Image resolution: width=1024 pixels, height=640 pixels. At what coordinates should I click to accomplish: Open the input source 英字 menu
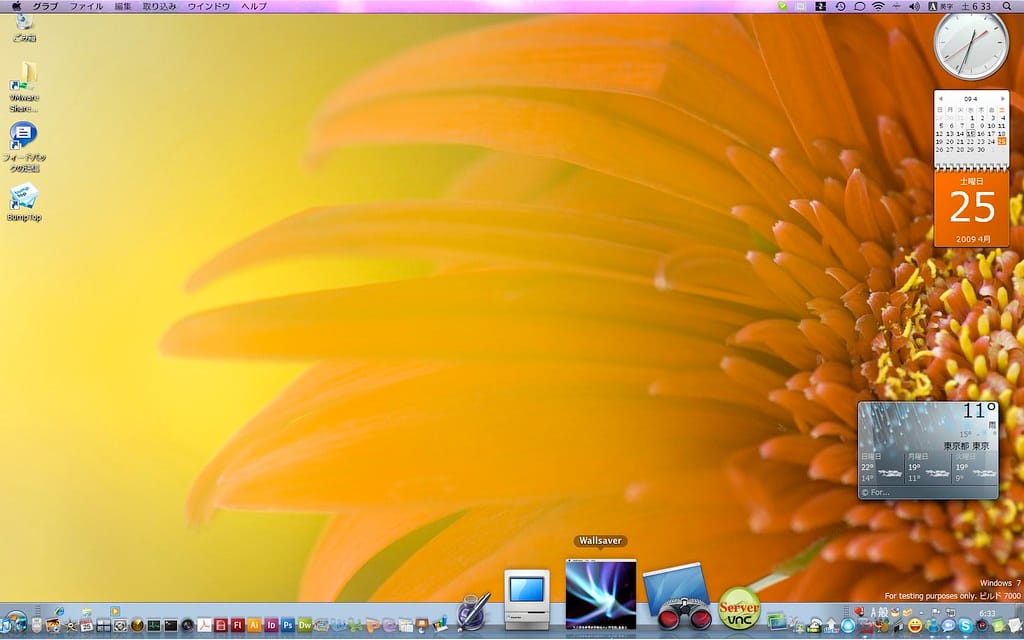pos(941,6)
